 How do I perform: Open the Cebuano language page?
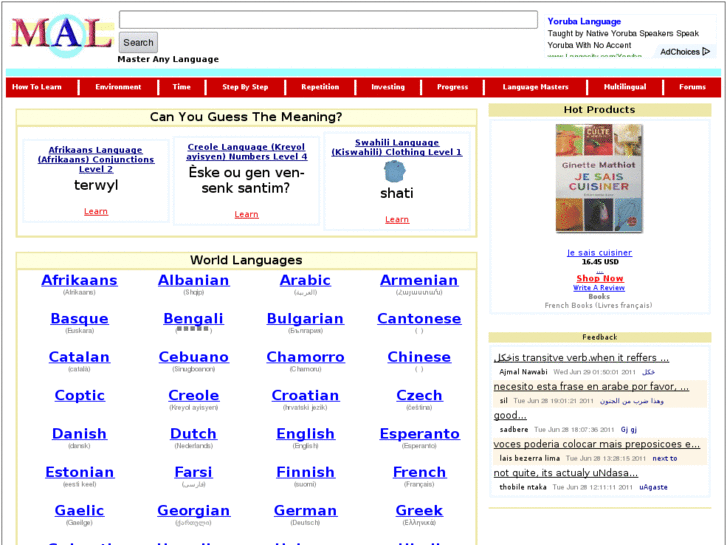tap(193, 357)
